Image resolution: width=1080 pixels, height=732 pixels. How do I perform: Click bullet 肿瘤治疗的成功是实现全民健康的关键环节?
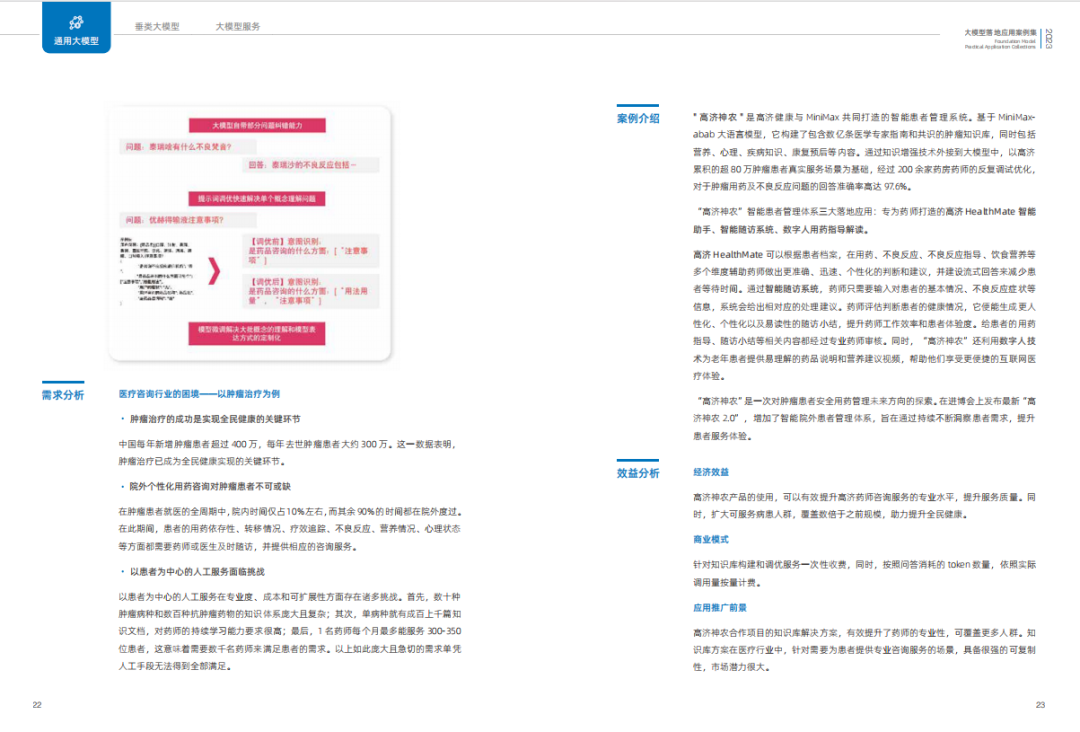coord(215,419)
